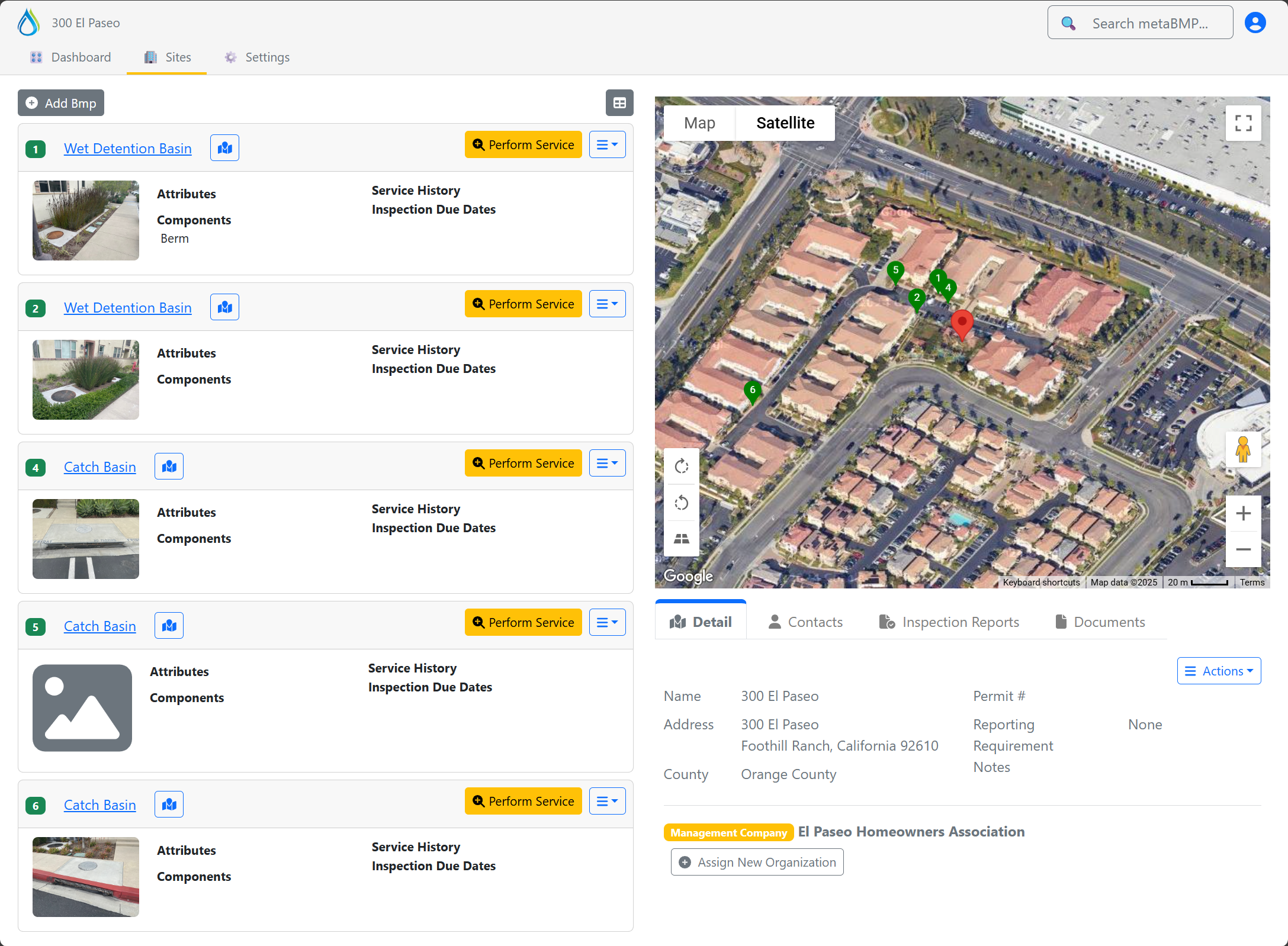Zoom in on the map
1288x946 pixels.
click(1243, 513)
